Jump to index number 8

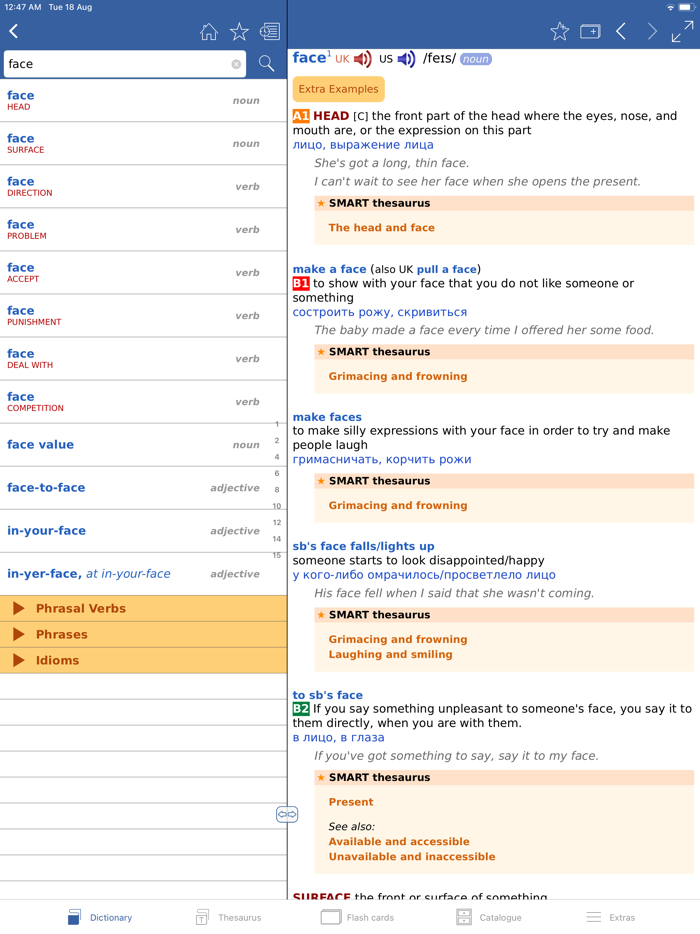(277, 490)
